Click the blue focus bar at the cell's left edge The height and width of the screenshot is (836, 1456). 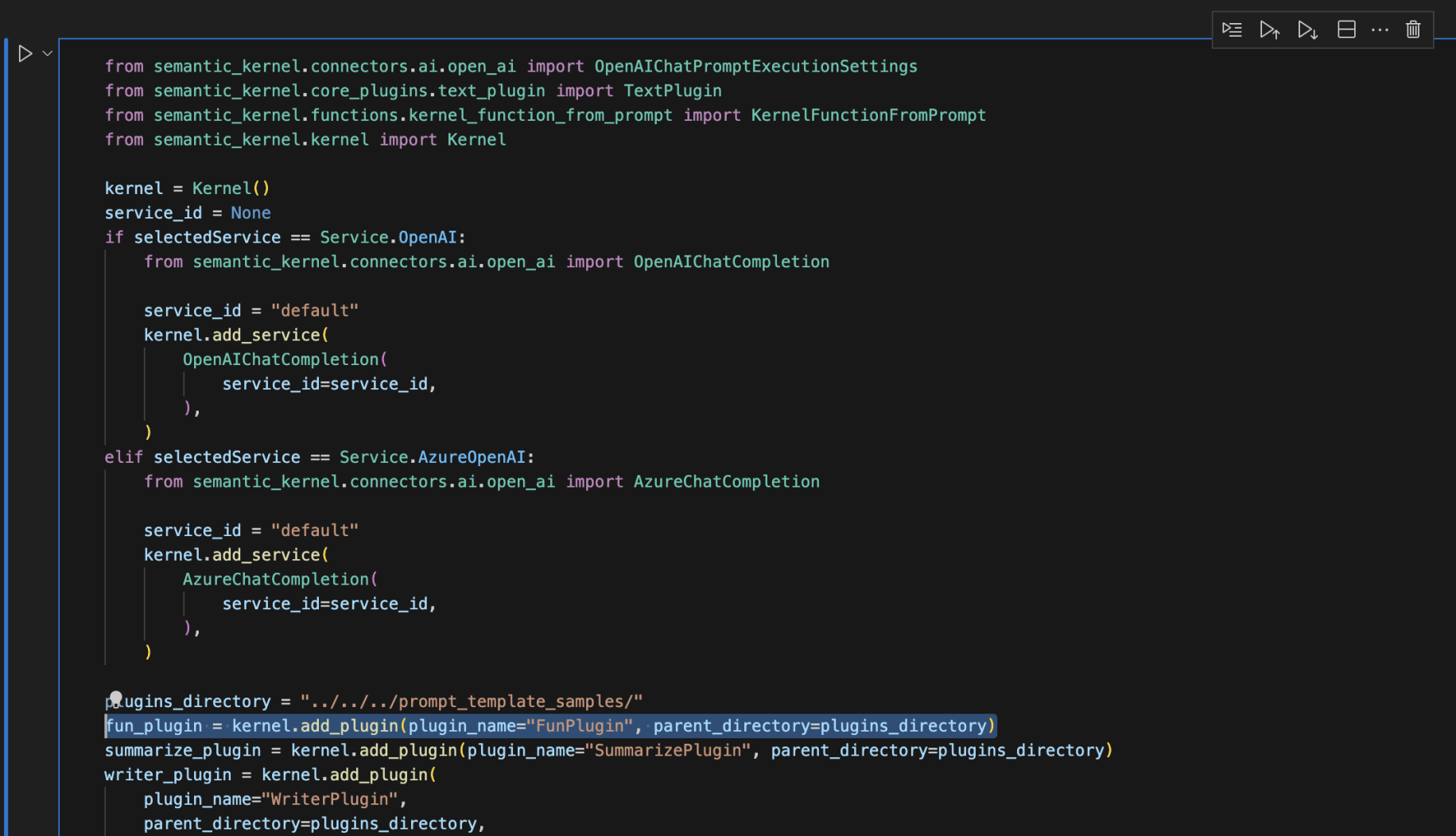(x=6, y=398)
